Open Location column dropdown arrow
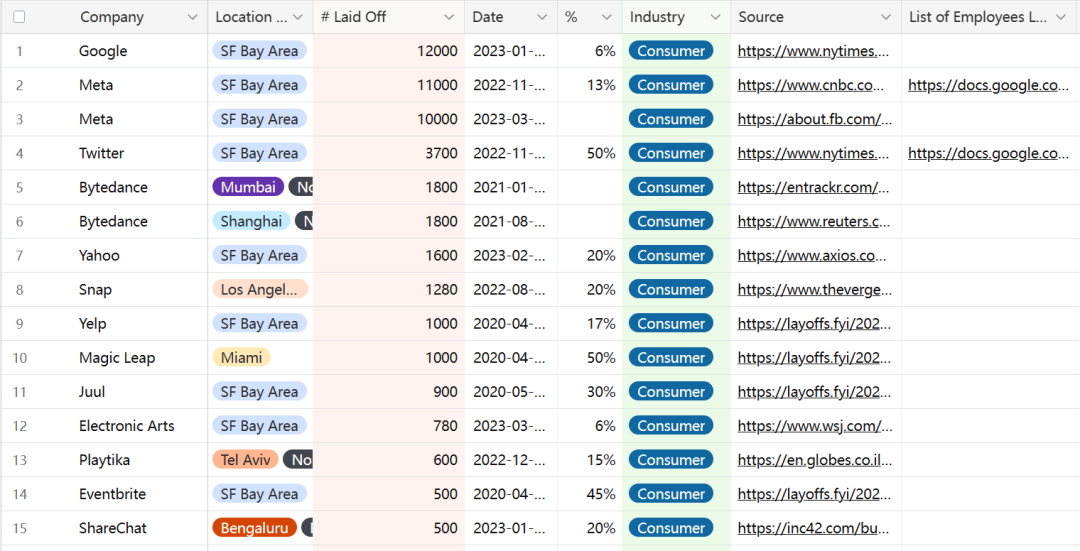This screenshot has width=1080, height=551. pos(298,17)
